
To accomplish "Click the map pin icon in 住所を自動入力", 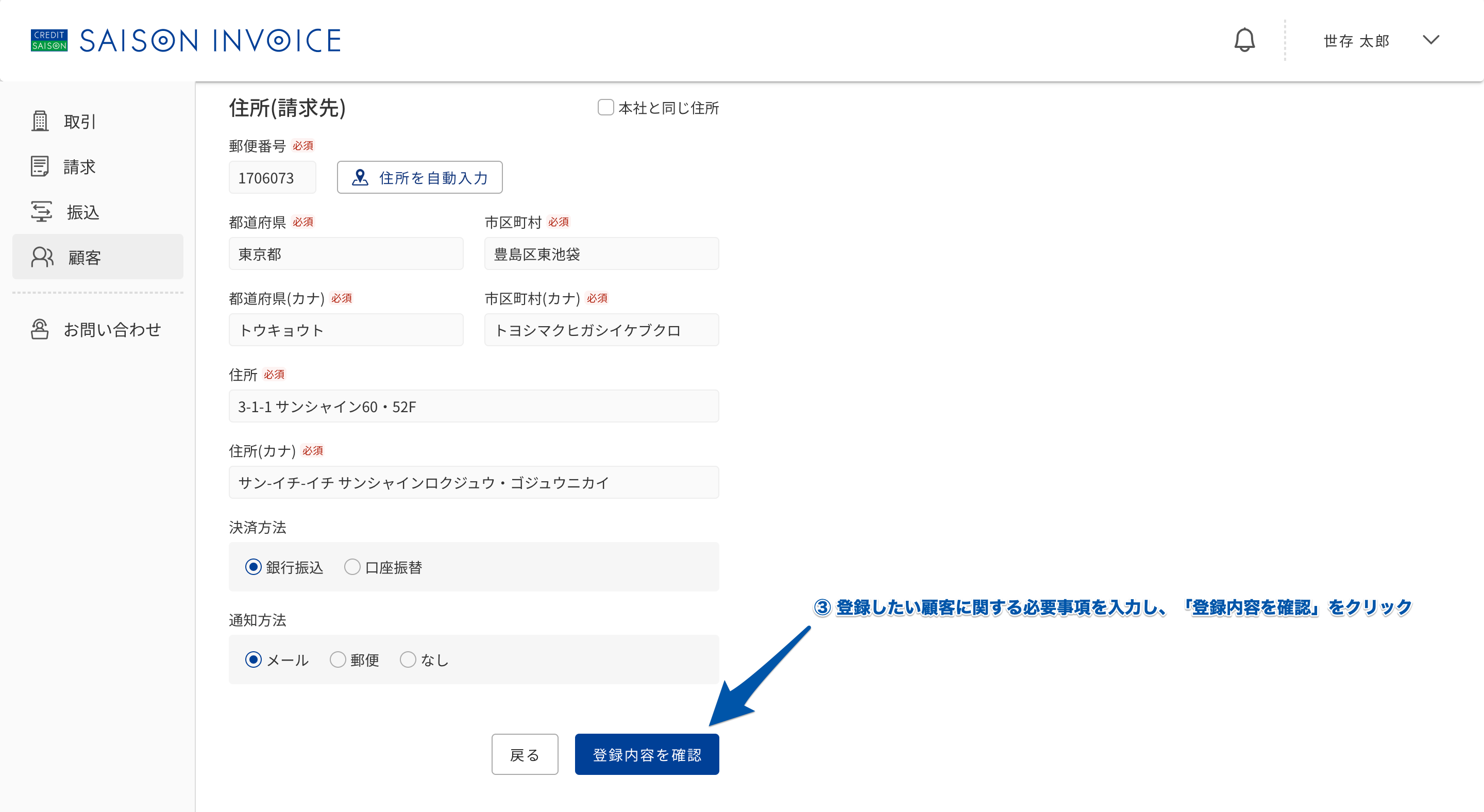I will click(x=360, y=177).
